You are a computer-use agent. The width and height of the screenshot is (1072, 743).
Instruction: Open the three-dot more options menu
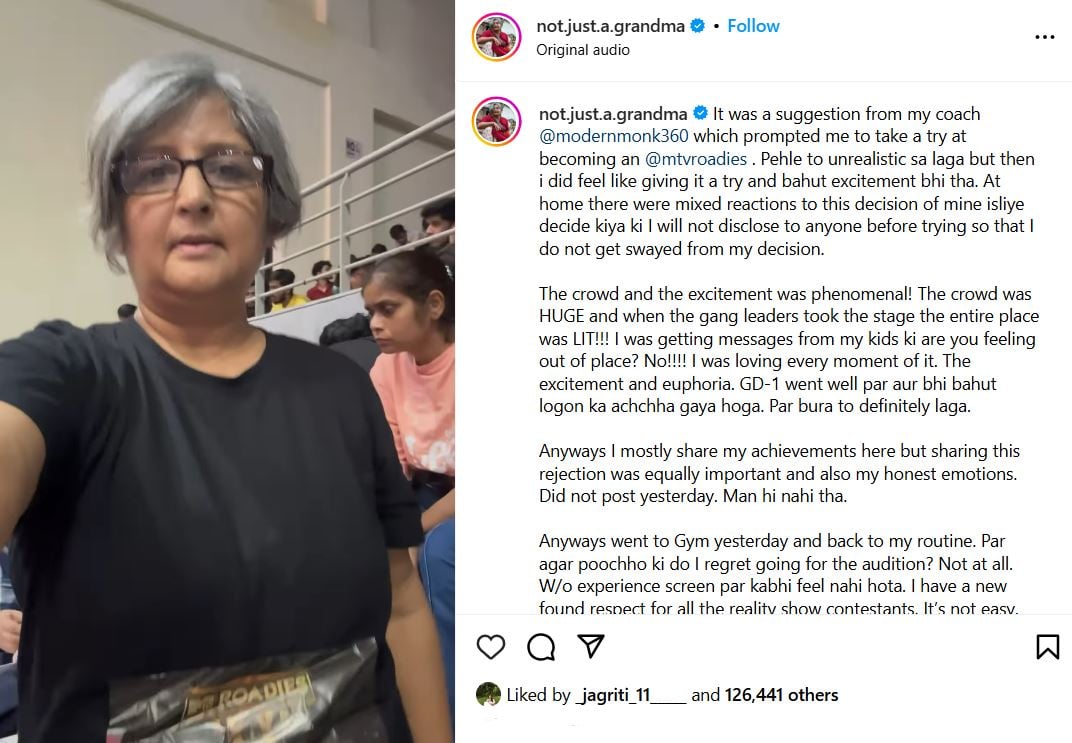click(1045, 37)
